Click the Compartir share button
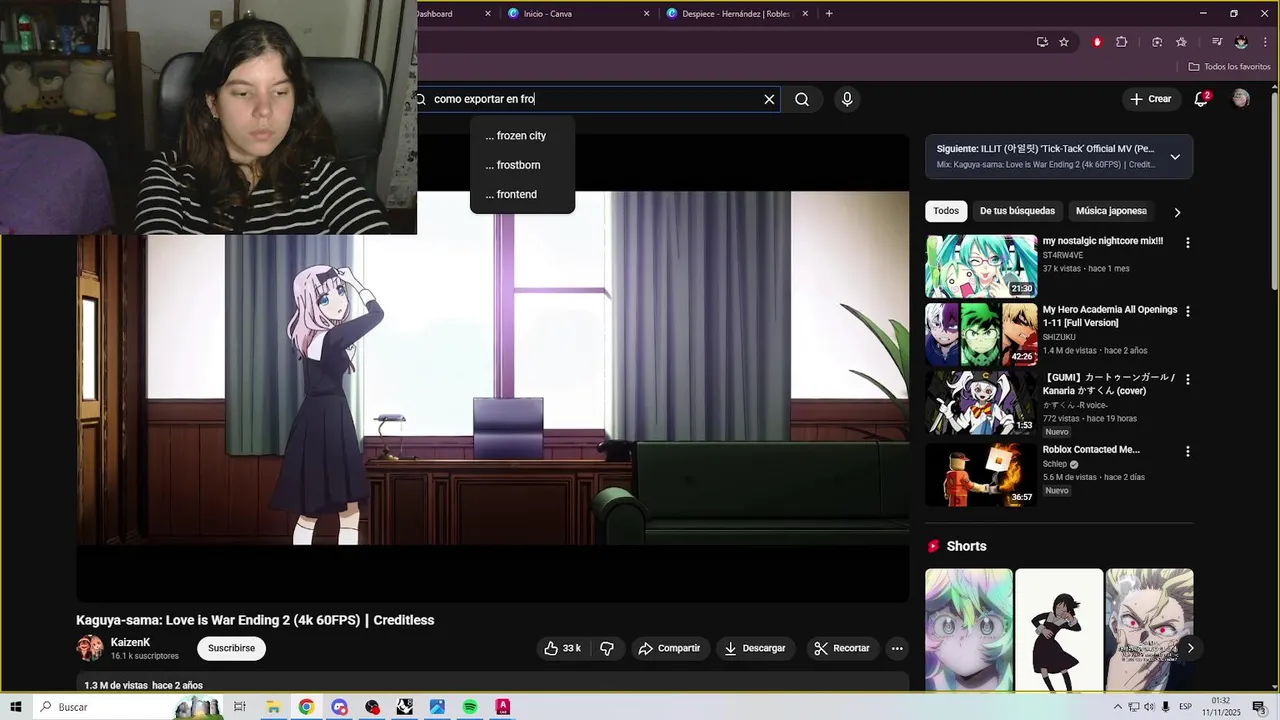1280x720 pixels. tap(669, 648)
